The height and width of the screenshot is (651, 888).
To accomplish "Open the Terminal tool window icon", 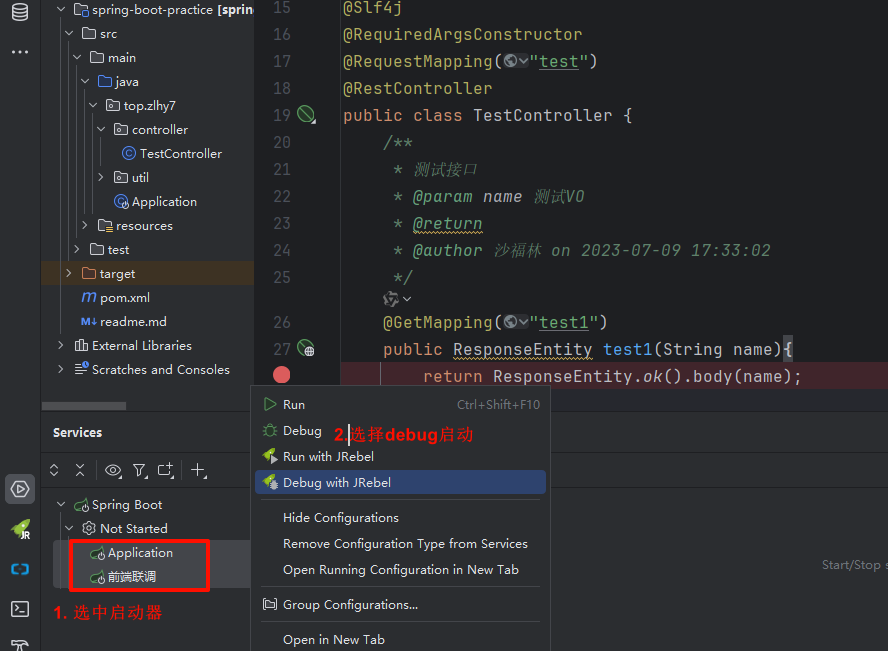I will click(x=20, y=608).
